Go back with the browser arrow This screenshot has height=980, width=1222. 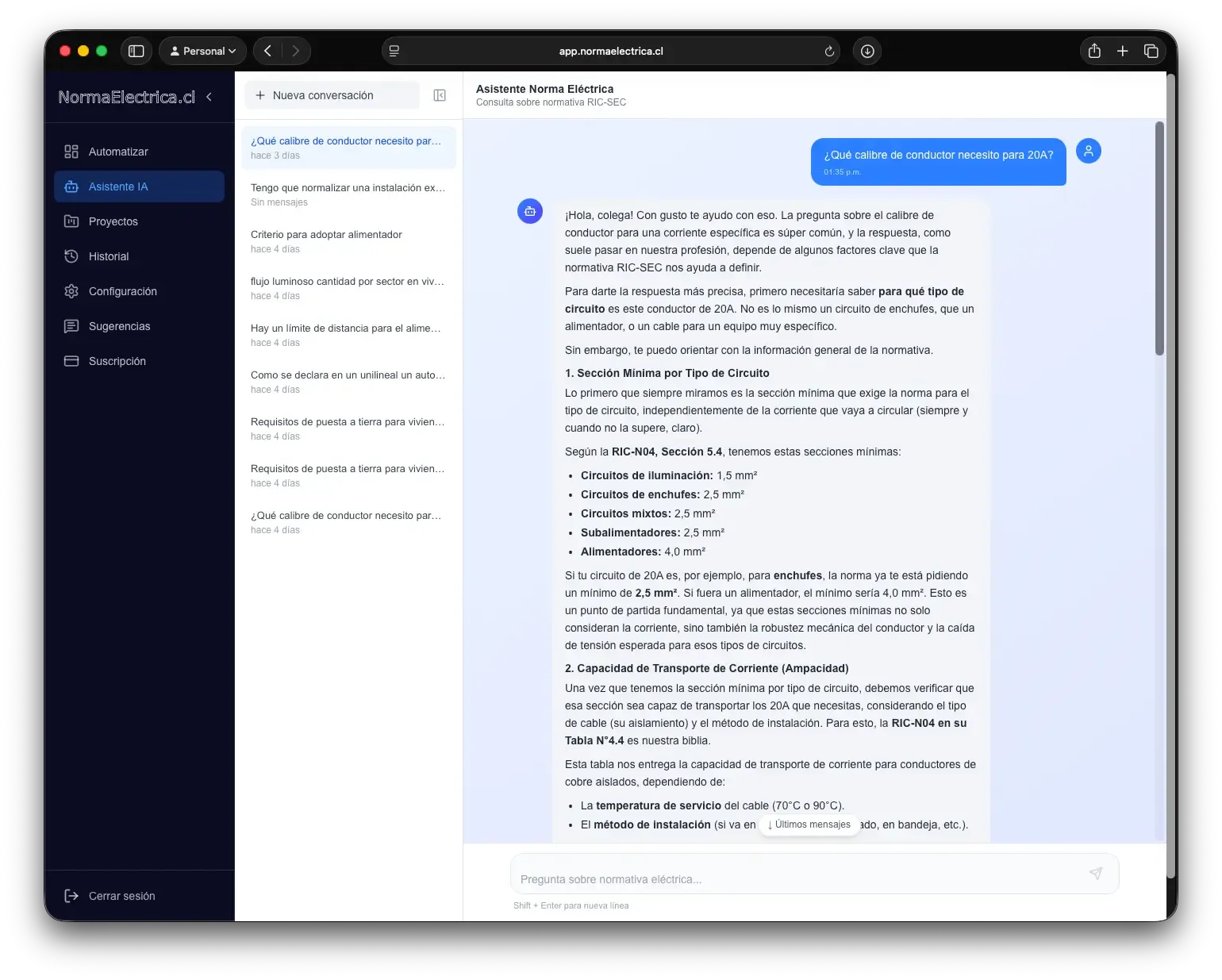268,51
